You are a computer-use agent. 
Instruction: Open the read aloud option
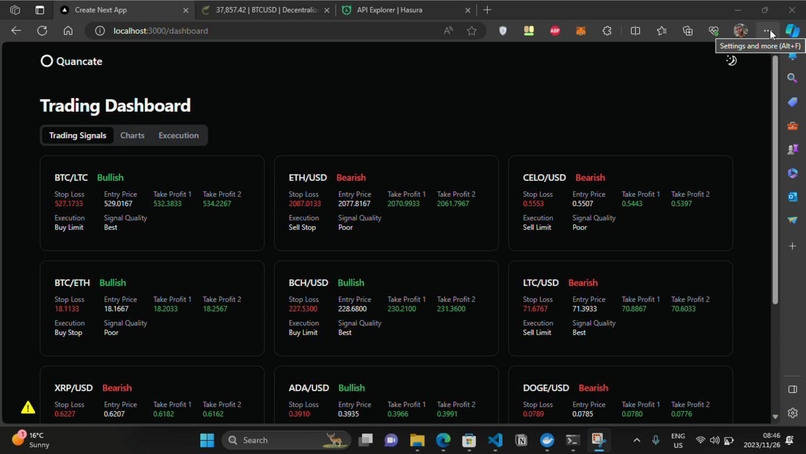pyautogui.click(x=448, y=31)
